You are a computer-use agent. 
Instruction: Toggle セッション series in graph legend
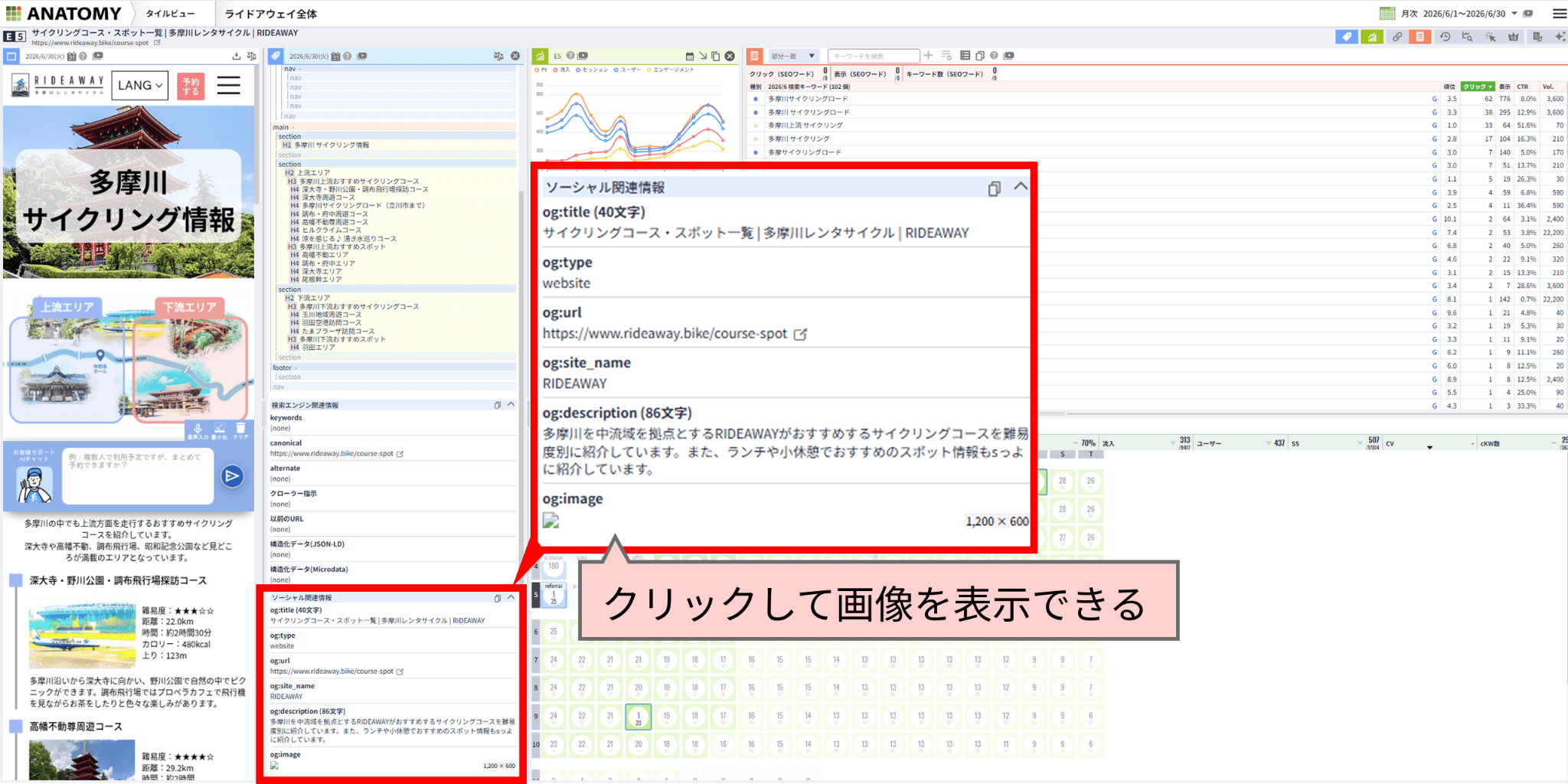pos(592,70)
